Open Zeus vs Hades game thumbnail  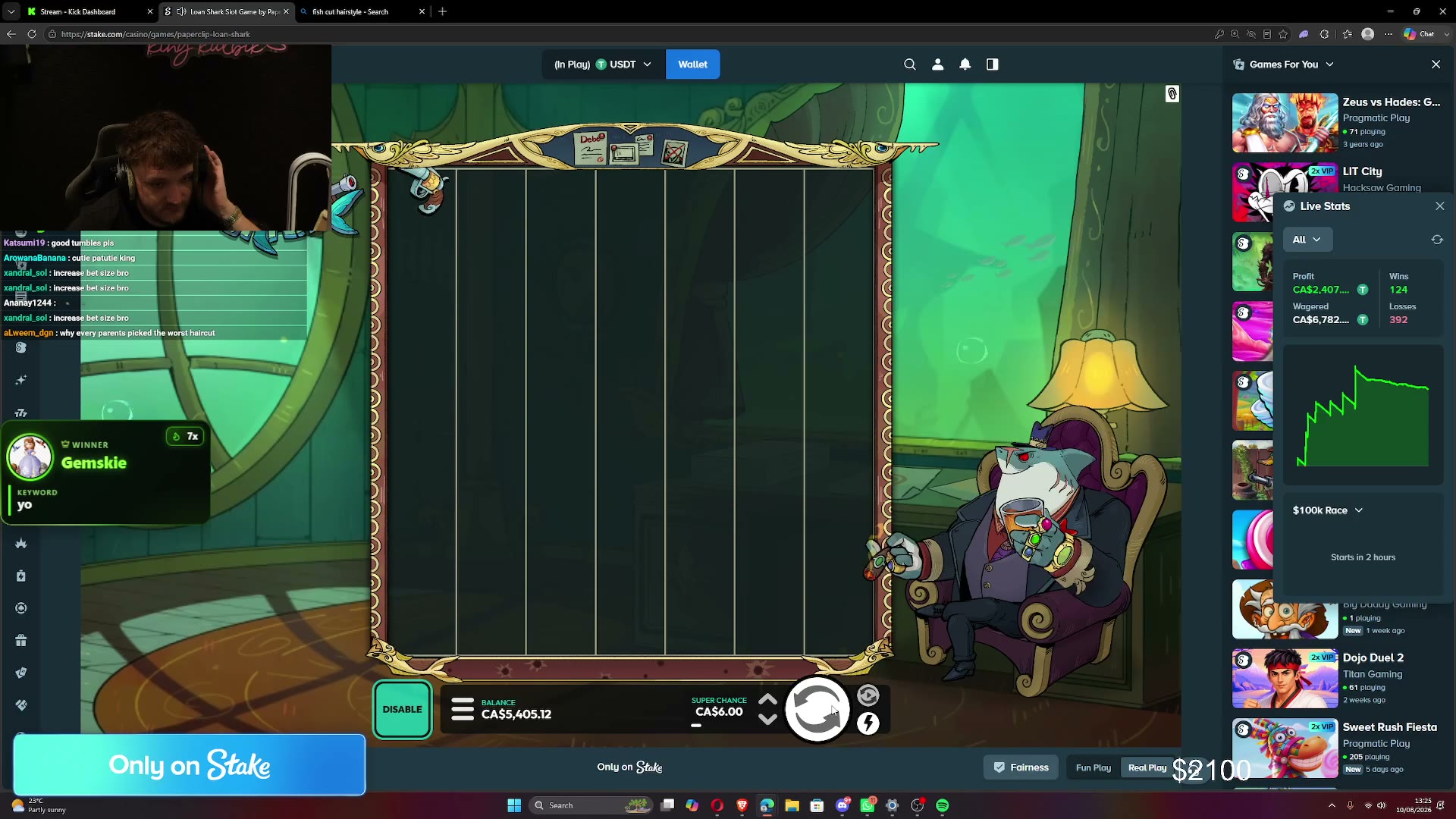click(1285, 123)
